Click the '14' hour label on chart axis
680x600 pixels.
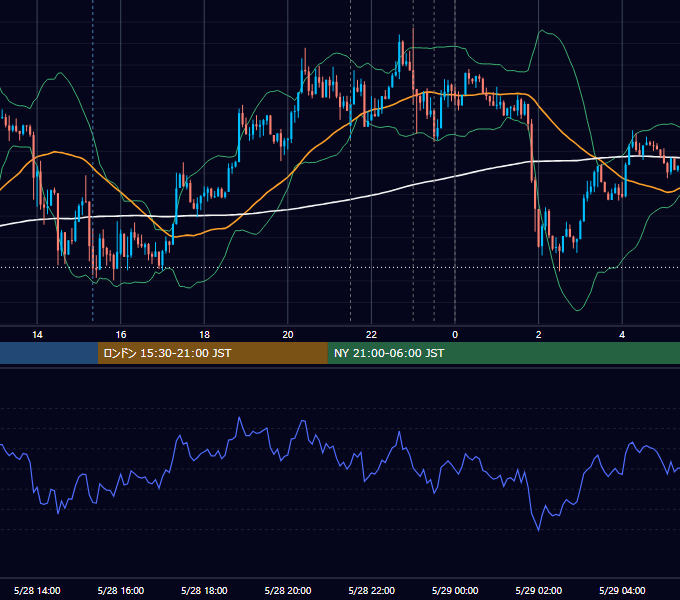(37, 335)
